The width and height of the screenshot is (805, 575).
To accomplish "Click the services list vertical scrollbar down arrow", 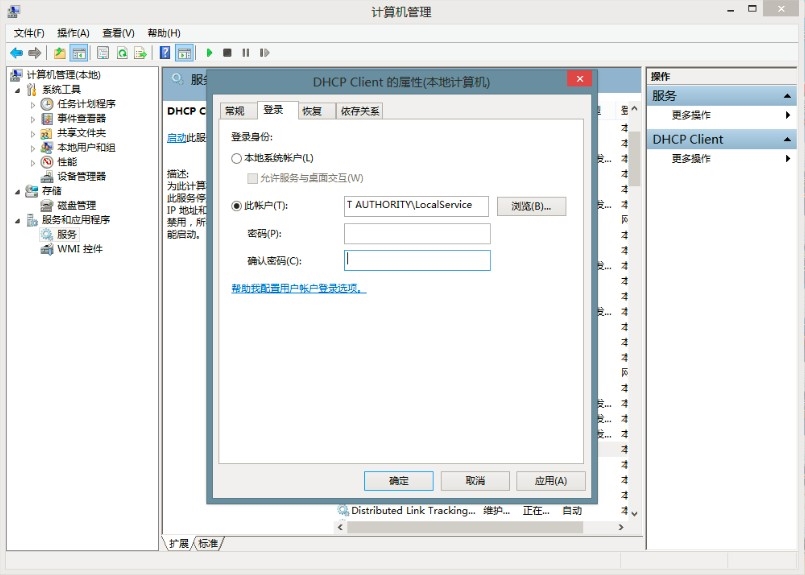I will pos(635,513).
